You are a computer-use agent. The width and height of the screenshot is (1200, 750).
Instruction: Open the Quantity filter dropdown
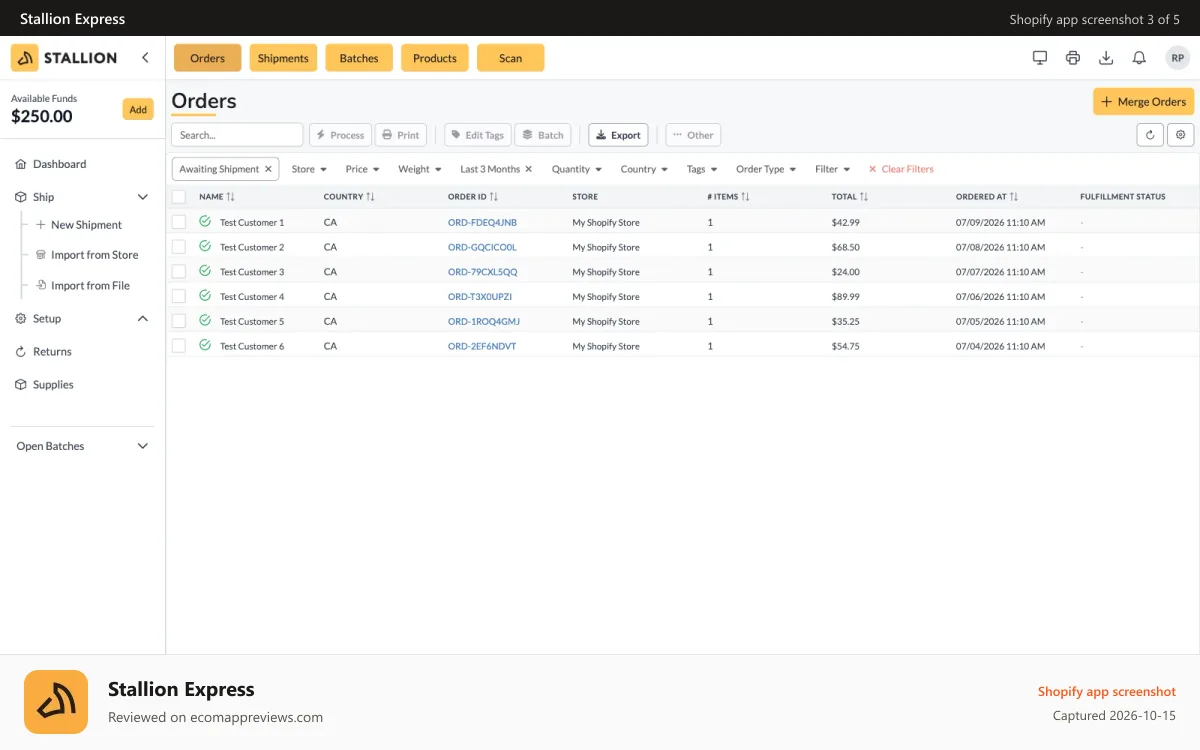577,169
